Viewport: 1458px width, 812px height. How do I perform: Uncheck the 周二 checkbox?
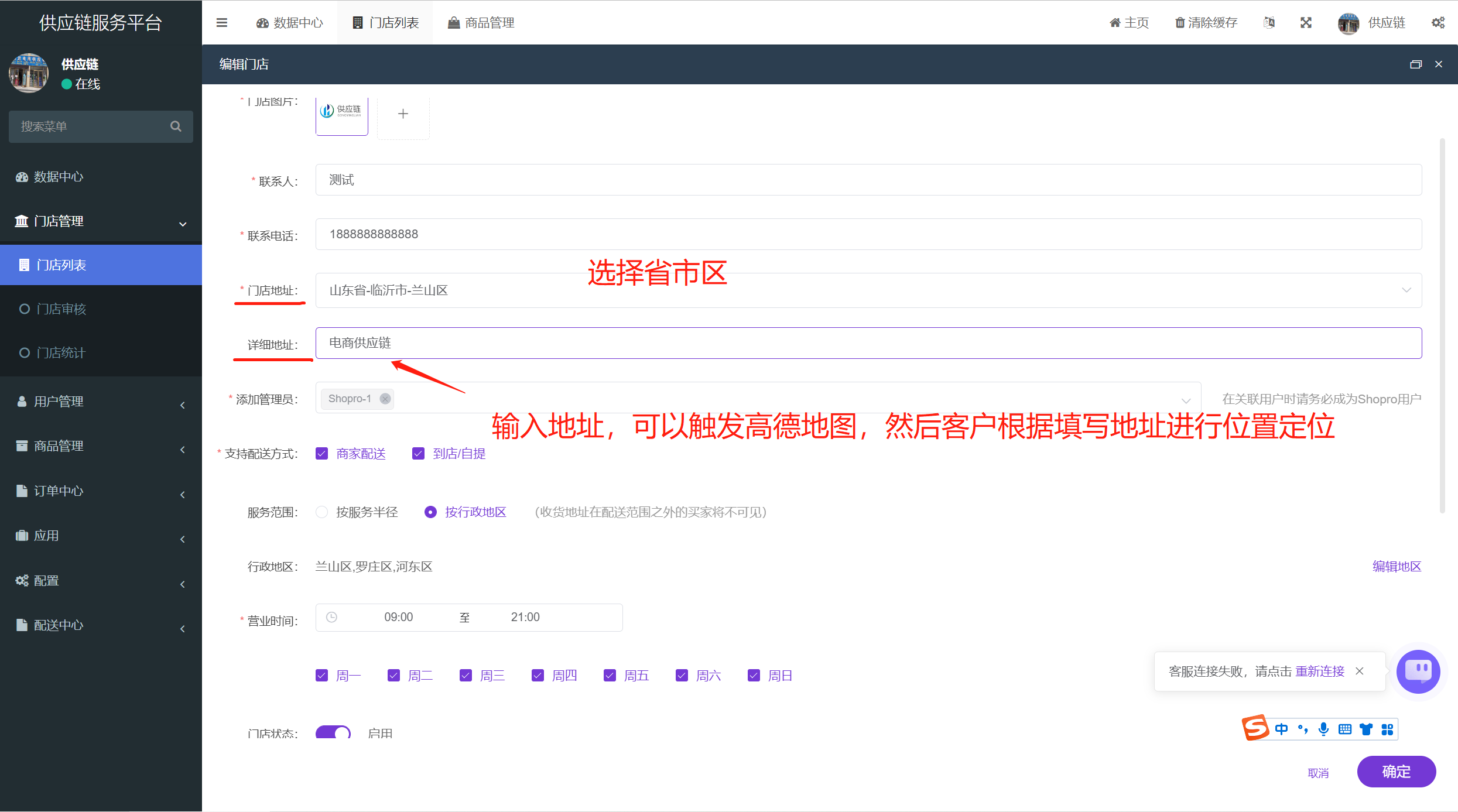point(393,676)
